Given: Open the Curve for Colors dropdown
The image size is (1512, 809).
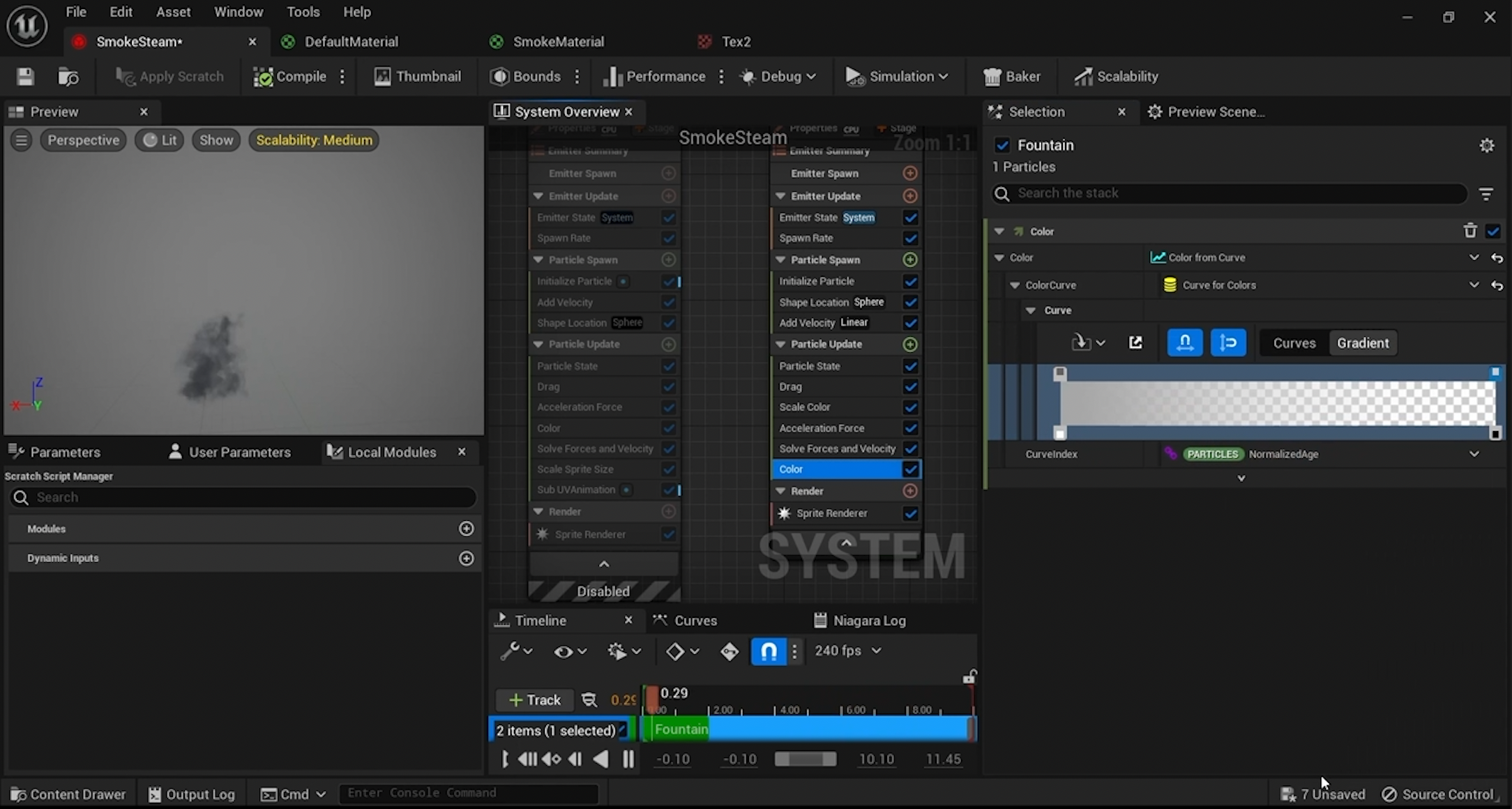Looking at the screenshot, I should pos(1474,285).
